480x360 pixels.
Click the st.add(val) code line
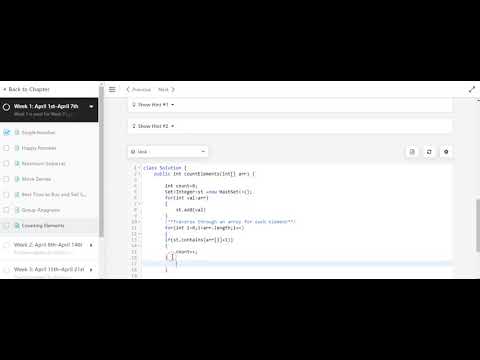[x=191, y=210]
